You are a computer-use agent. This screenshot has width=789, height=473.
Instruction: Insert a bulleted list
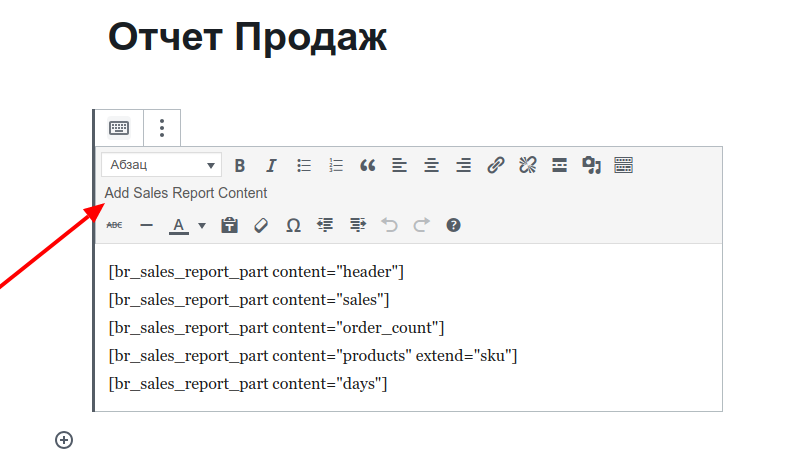(x=304, y=166)
